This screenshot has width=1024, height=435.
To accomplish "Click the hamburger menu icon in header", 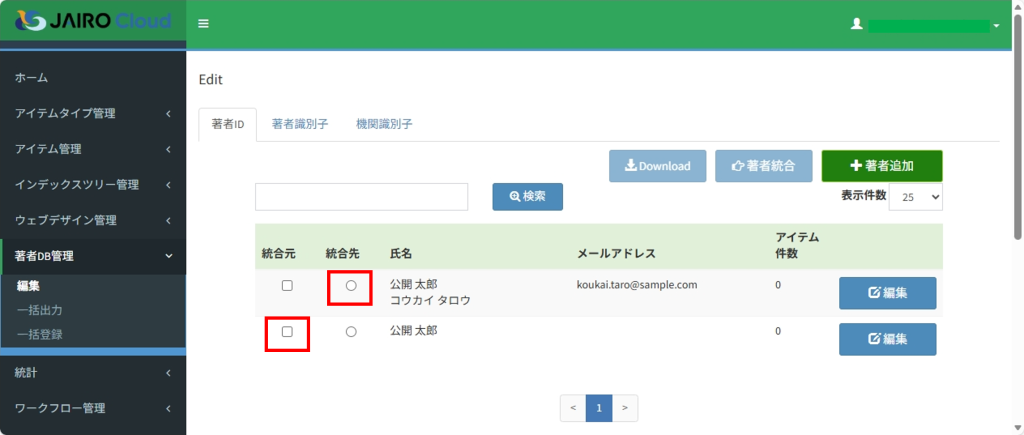I will click(203, 23).
